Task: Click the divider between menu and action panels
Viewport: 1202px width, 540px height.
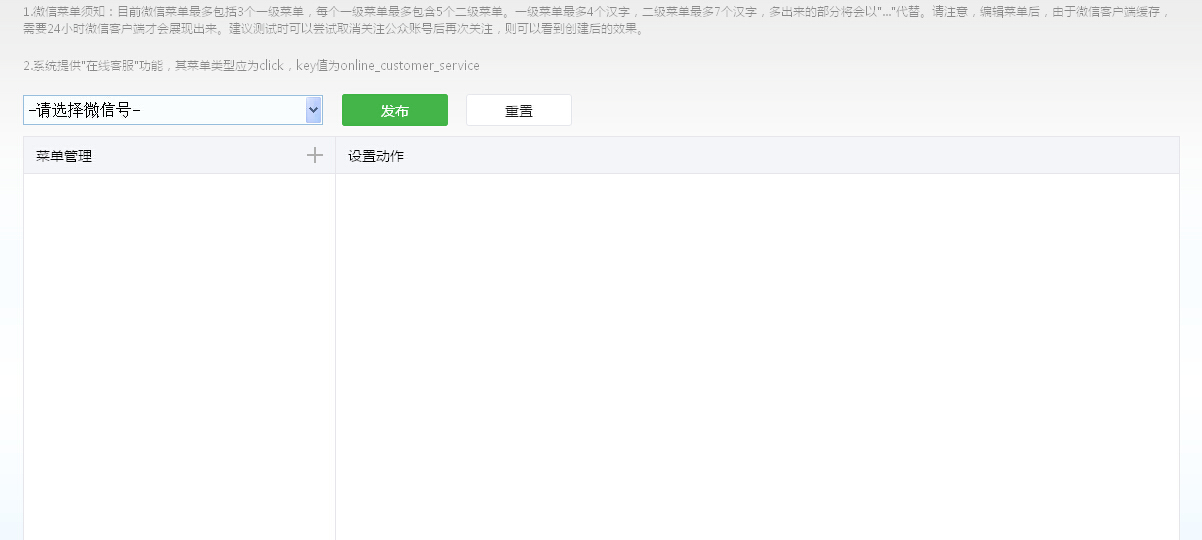Action: tap(335, 350)
